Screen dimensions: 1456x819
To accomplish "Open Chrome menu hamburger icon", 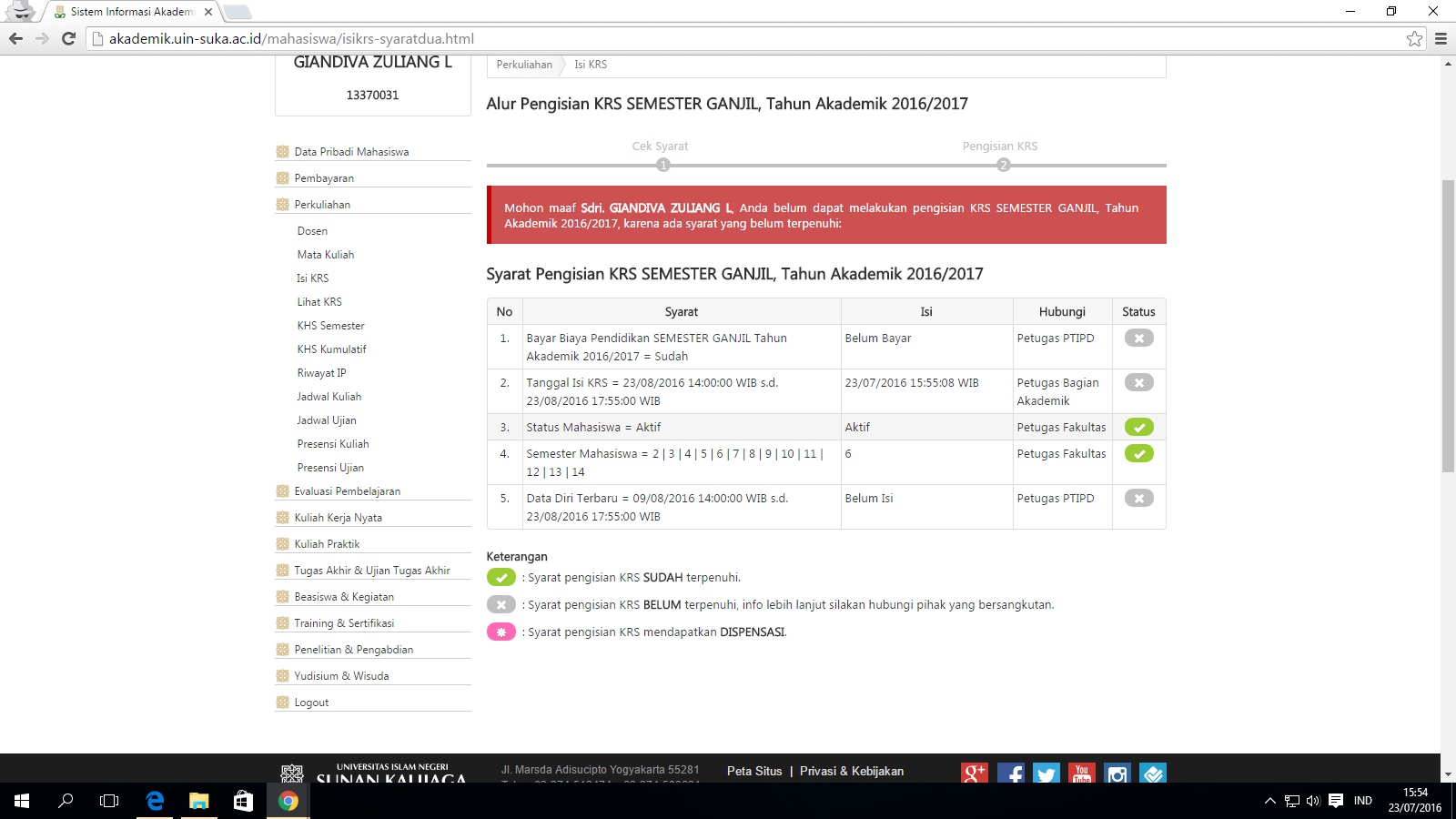I will click(1441, 38).
